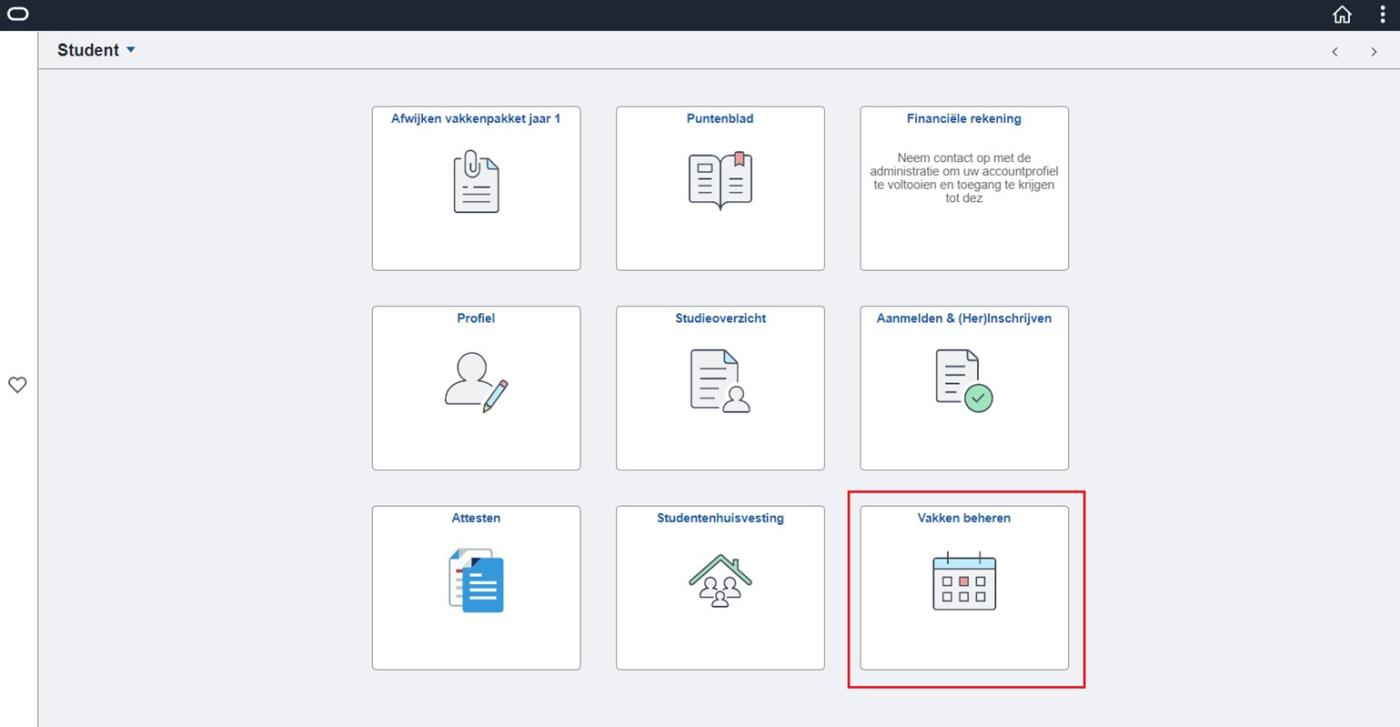
Task: Open the Studieoverzicht document icon
Action: click(x=720, y=382)
